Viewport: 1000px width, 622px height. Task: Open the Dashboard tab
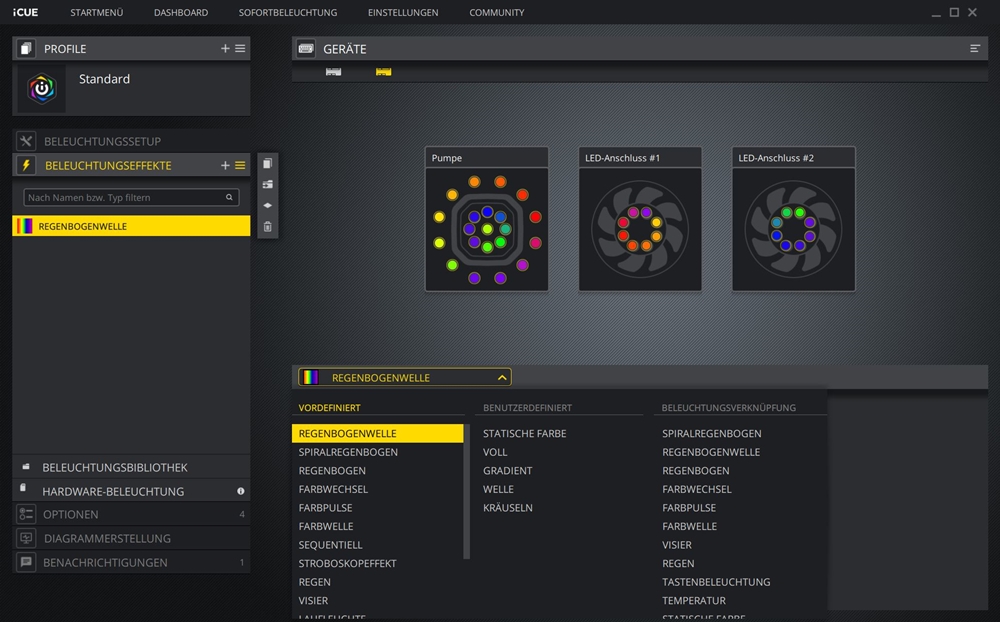pyautogui.click(x=181, y=12)
